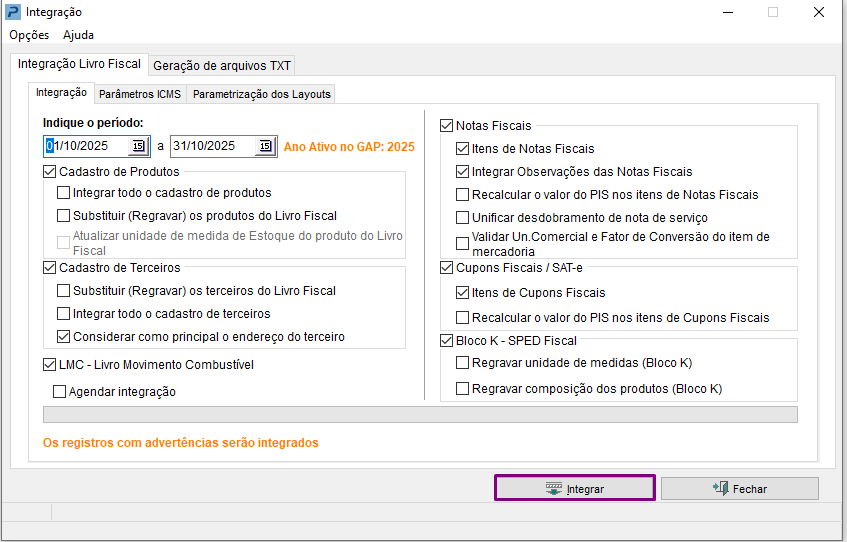The width and height of the screenshot is (847, 542).
Task: Select Parametrização dos Layouts tab
Action: coord(261,94)
